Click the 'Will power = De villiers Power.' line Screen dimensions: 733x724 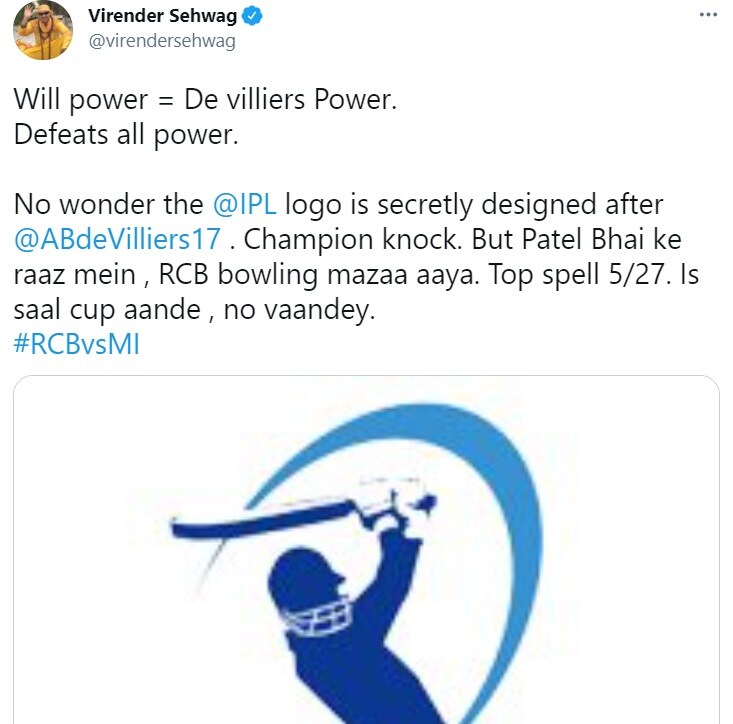[x=205, y=100]
